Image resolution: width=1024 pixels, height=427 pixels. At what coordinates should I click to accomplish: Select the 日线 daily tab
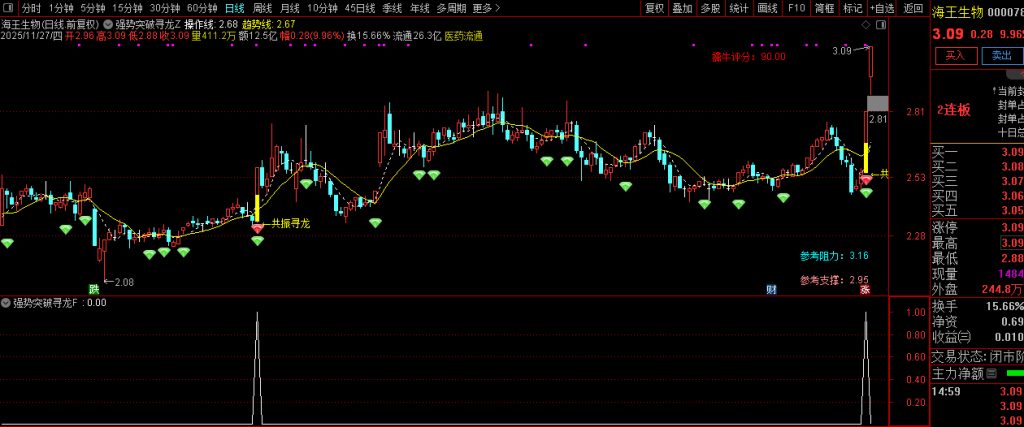(x=234, y=8)
